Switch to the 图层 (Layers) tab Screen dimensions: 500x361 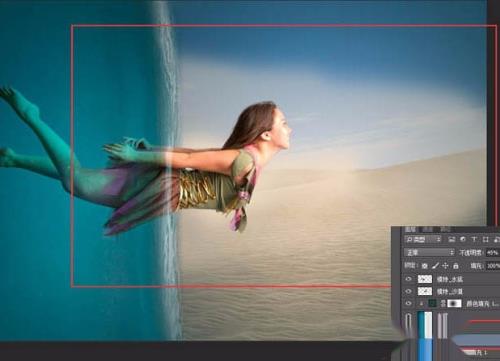[410, 229]
